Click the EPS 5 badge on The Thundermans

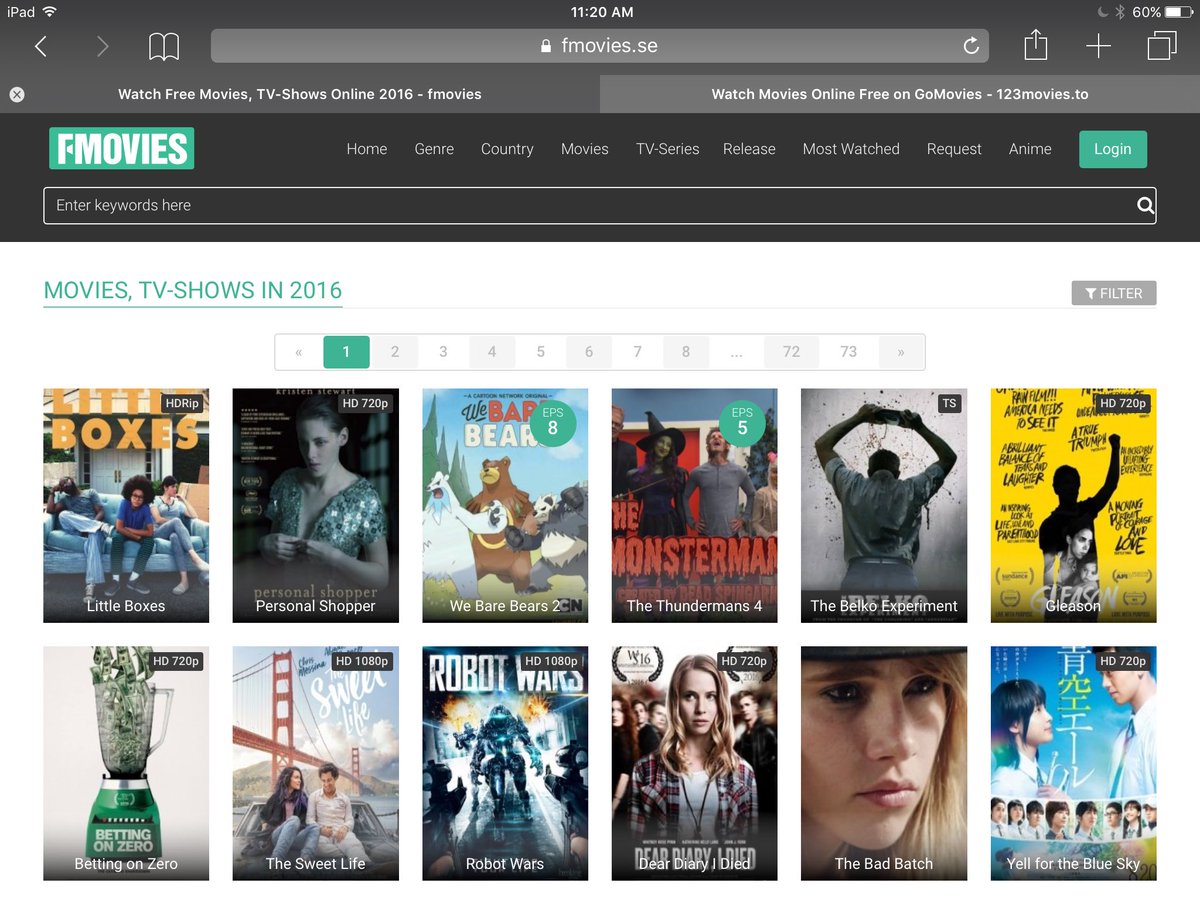pyautogui.click(x=742, y=422)
